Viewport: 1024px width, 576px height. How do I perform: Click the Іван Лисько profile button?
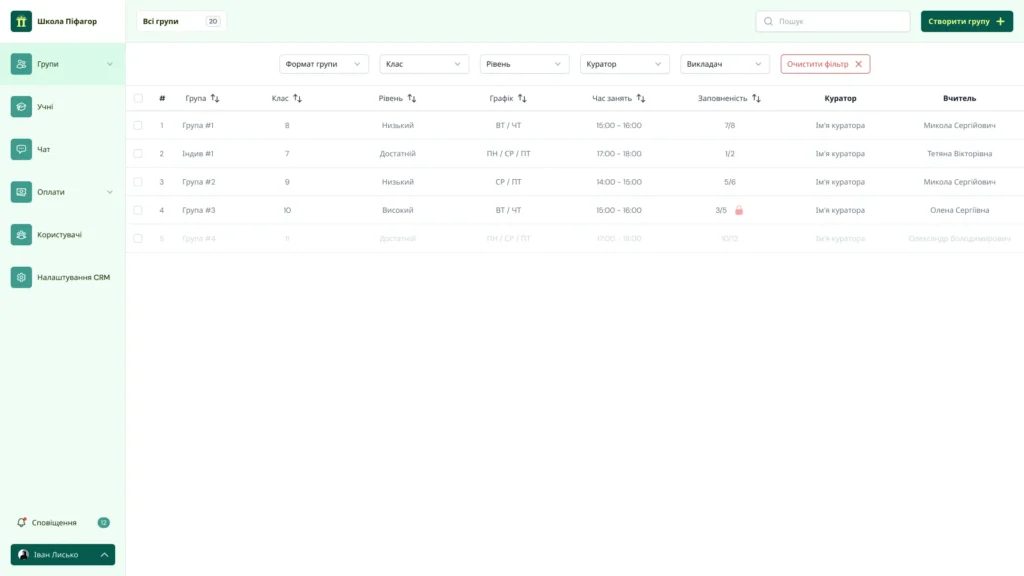63,554
